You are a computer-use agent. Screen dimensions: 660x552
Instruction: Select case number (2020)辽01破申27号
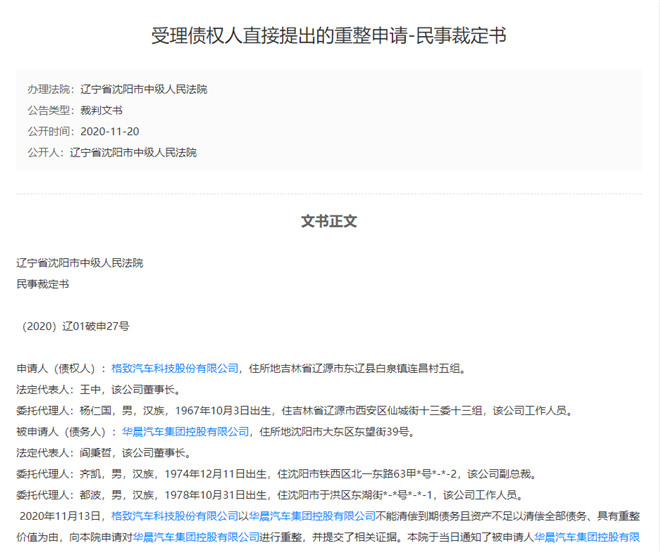[x=74, y=326]
